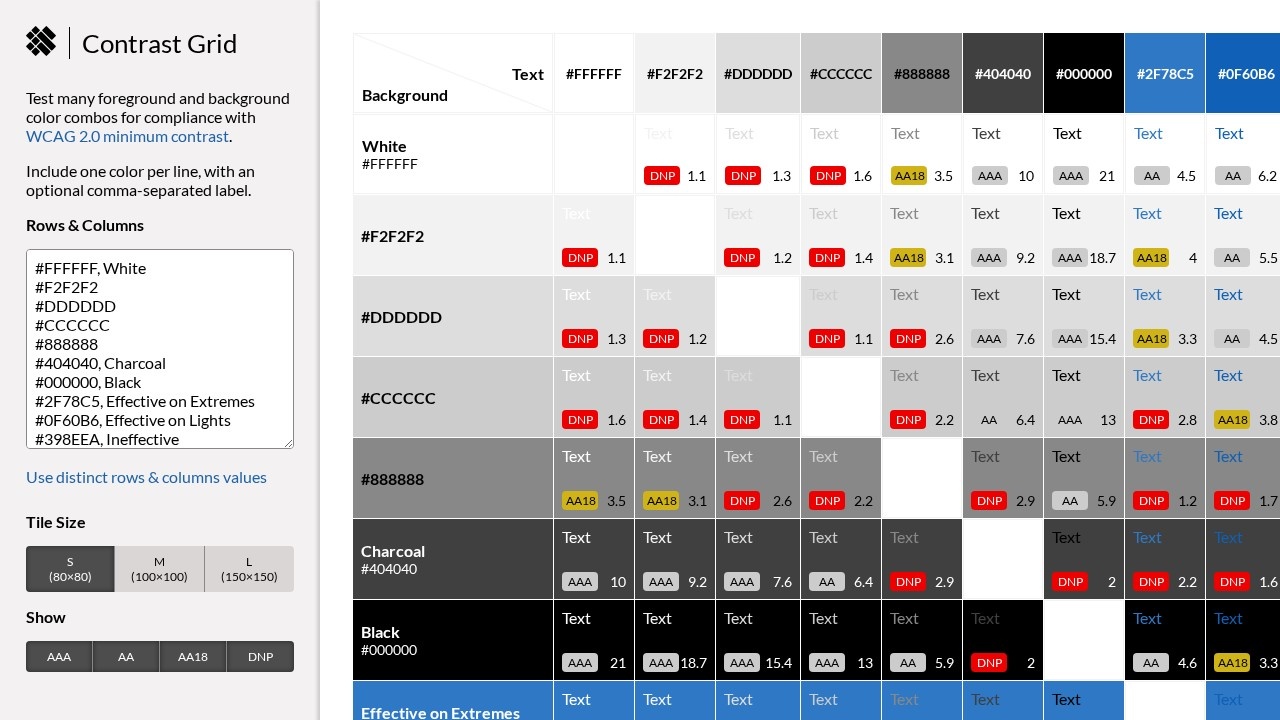
Task: Click the White #FFFFFF row header
Action: click(x=453, y=154)
